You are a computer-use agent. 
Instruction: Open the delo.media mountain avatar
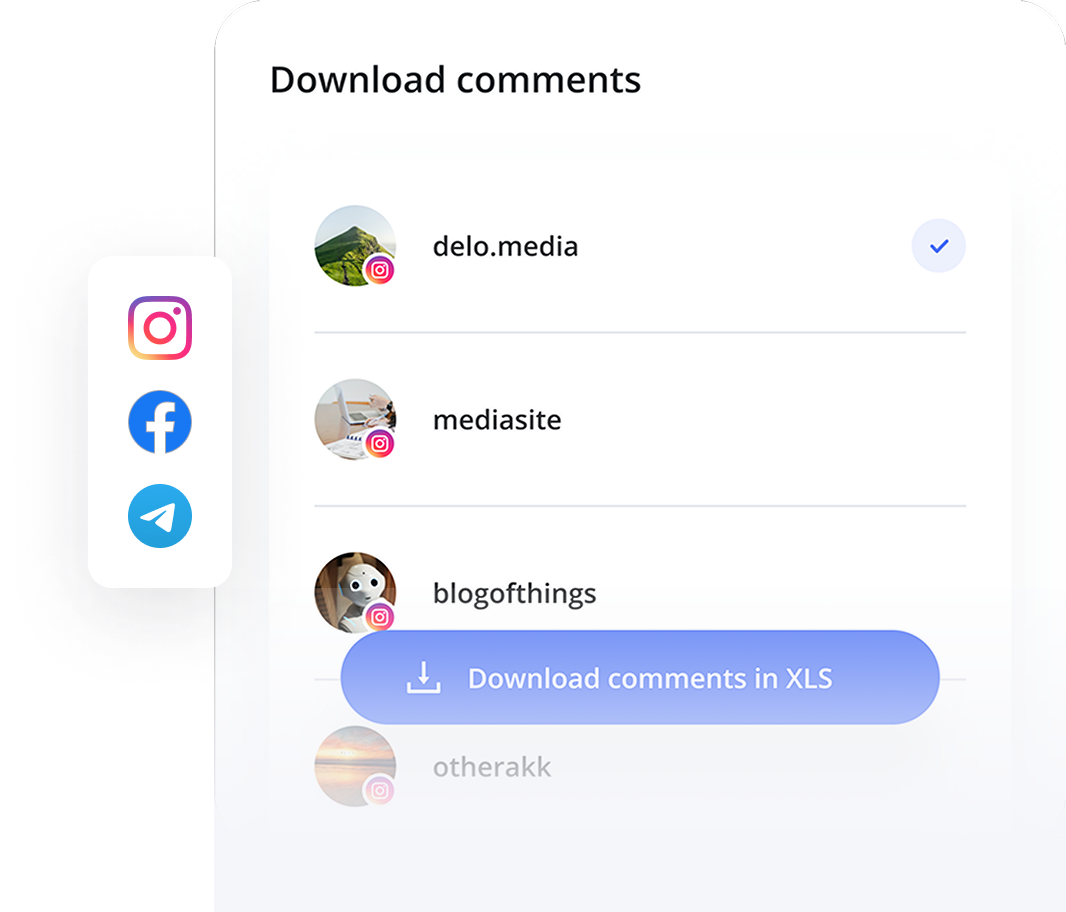click(x=355, y=246)
